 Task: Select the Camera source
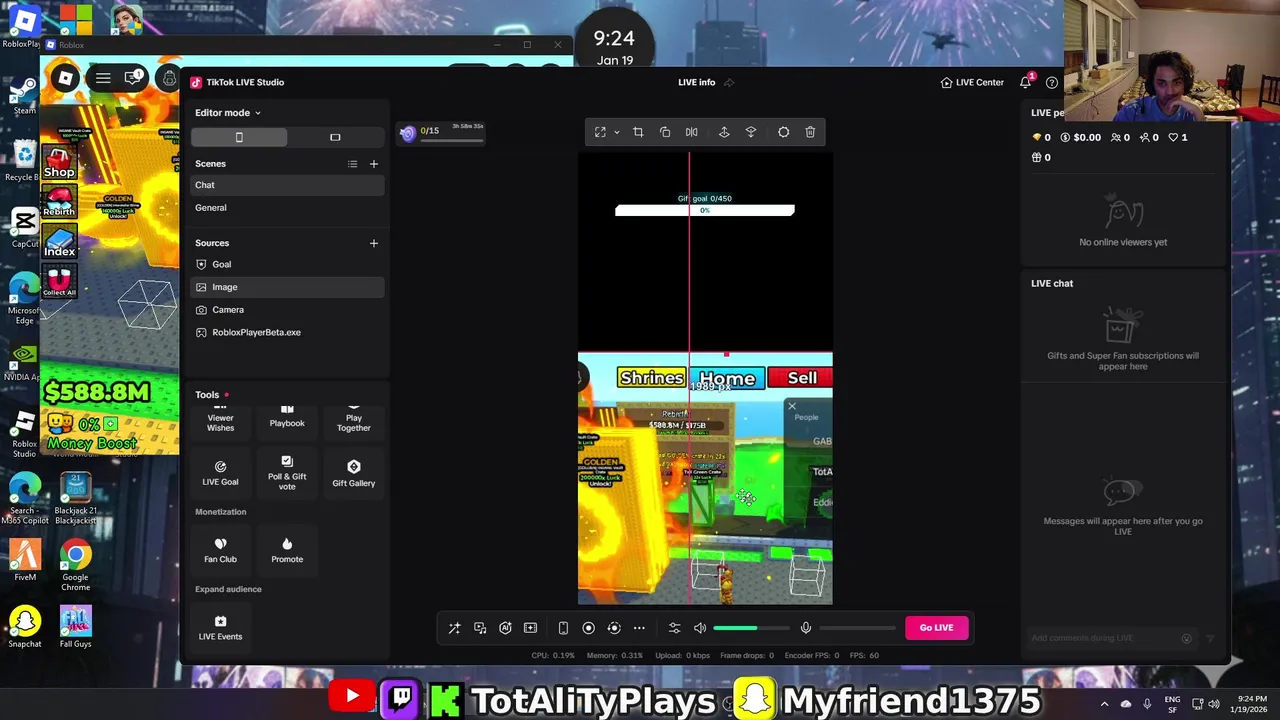click(x=287, y=310)
